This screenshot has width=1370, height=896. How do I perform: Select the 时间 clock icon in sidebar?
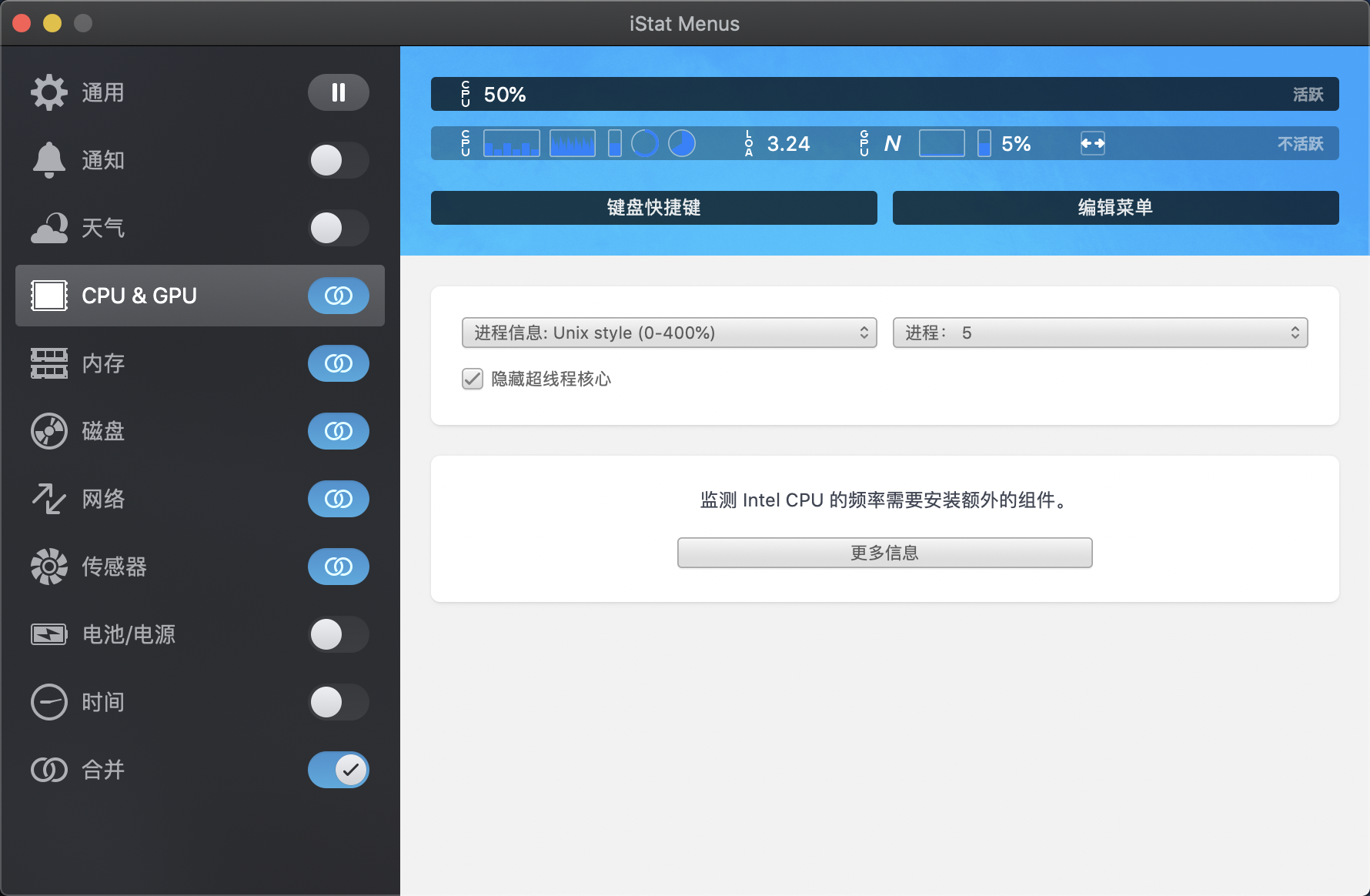coord(48,702)
